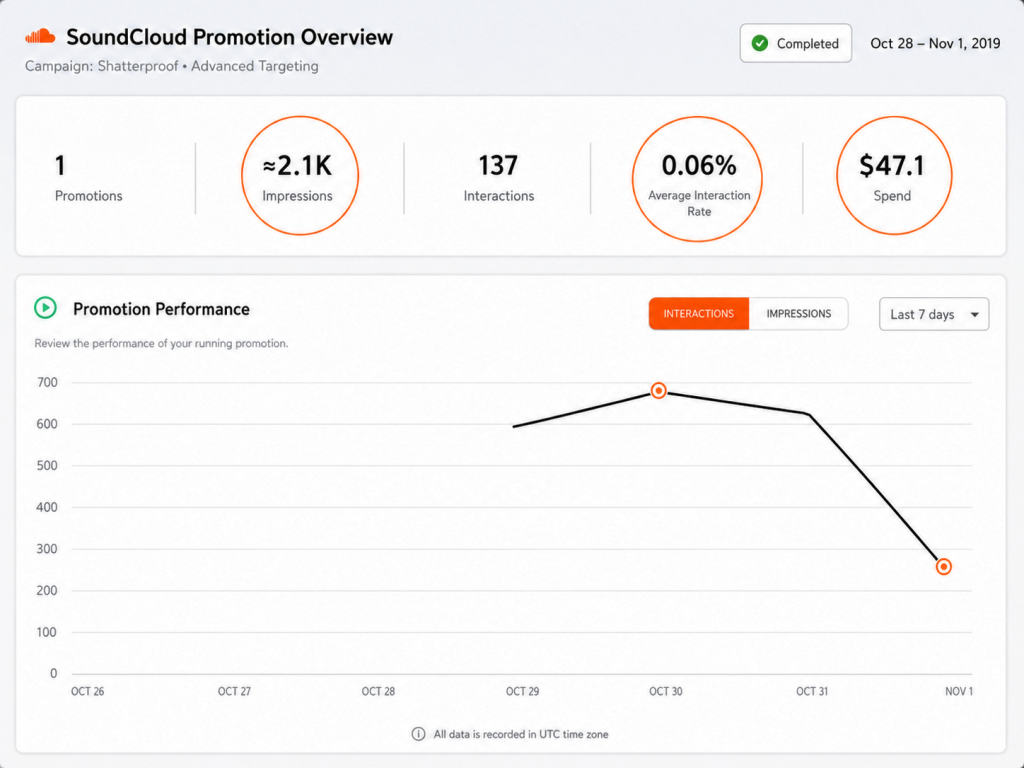Click the 100 y-axis value
The height and width of the screenshot is (768, 1024).
pyautogui.click(x=47, y=632)
